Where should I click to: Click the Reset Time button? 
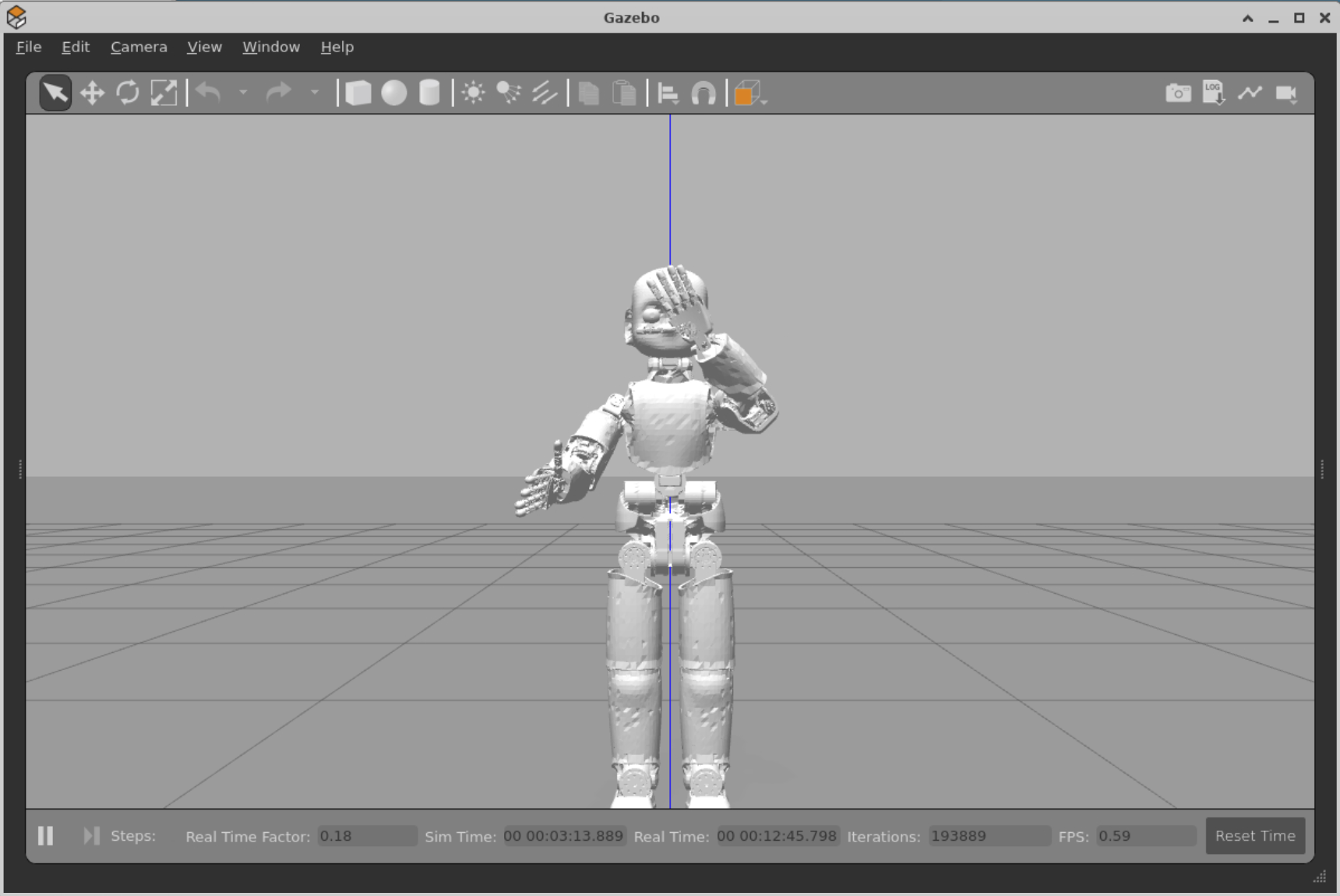(x=1255, y=836)
